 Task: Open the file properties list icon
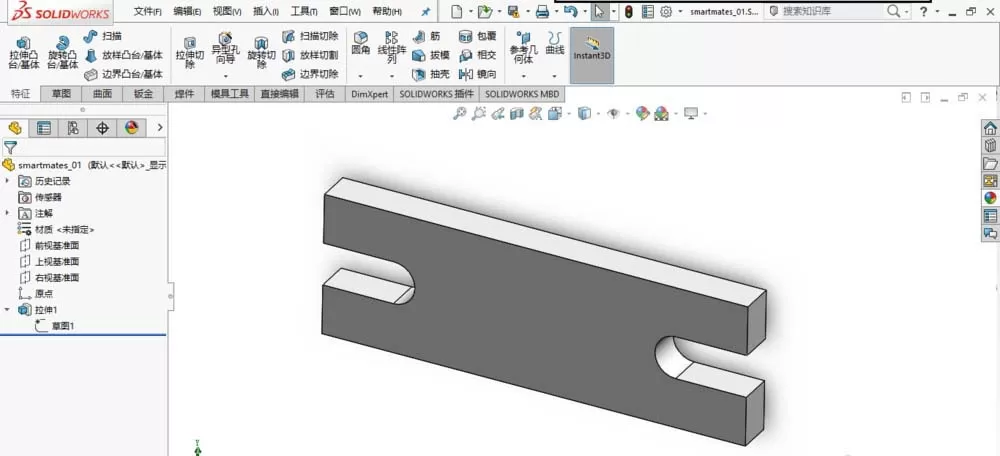(x=647, y=11)
